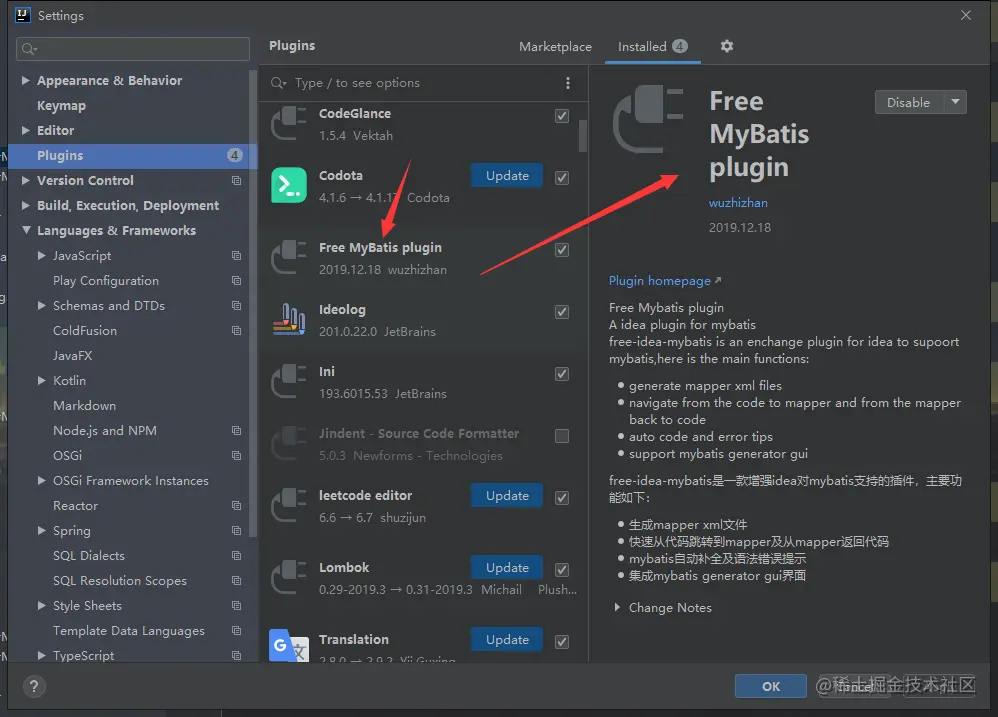The width and height of the screenshot is (998, 717).
Task: Click the Disable plugin button
Action: (x=908, y=102)
